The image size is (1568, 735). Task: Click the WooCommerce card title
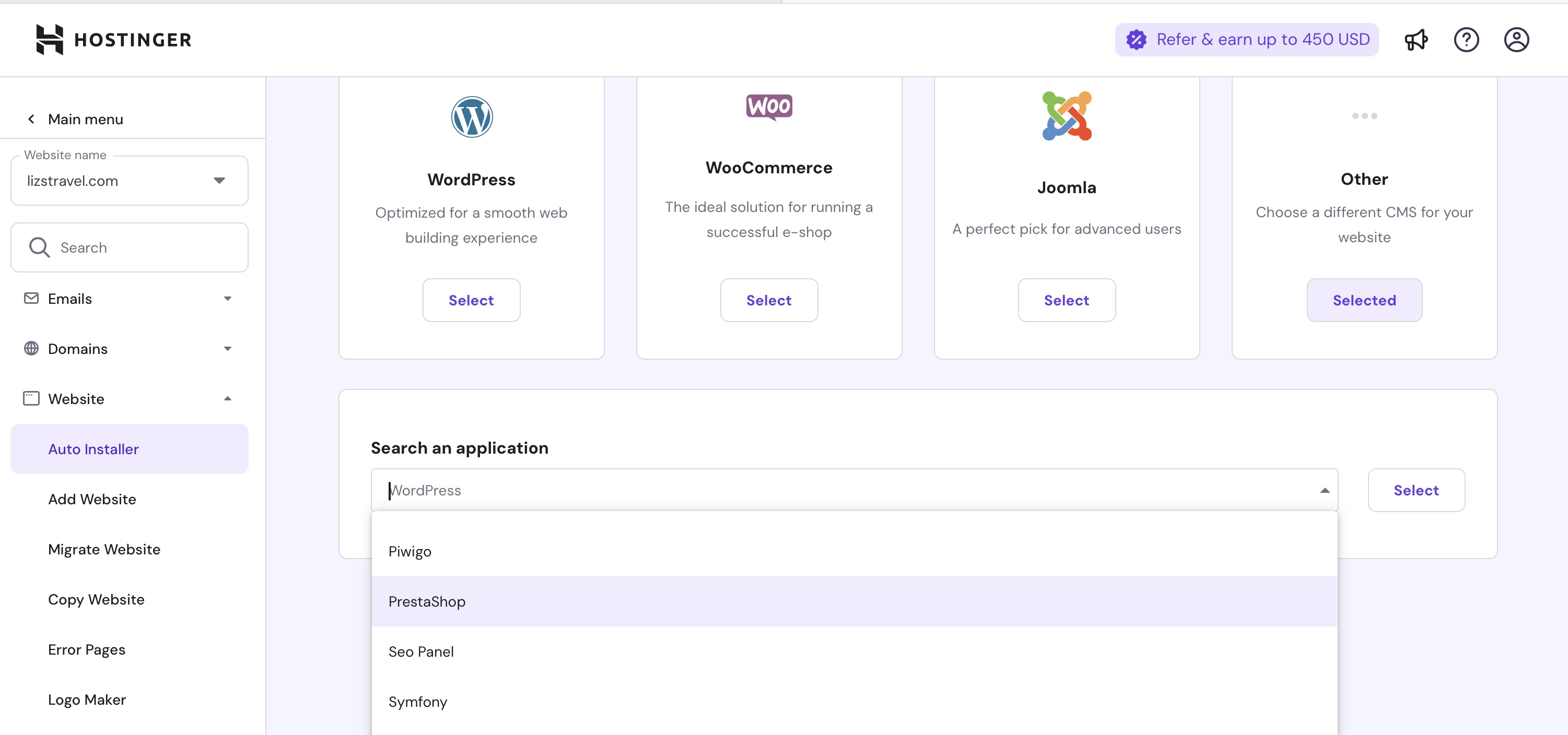(769, 168)
